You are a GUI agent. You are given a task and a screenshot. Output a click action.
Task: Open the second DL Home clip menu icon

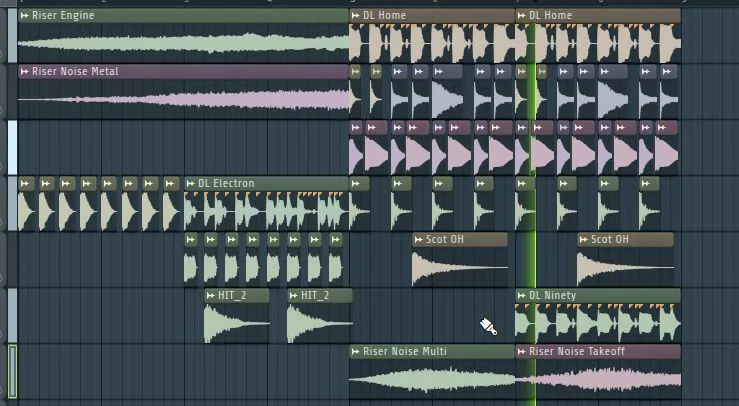pos(522,16)
